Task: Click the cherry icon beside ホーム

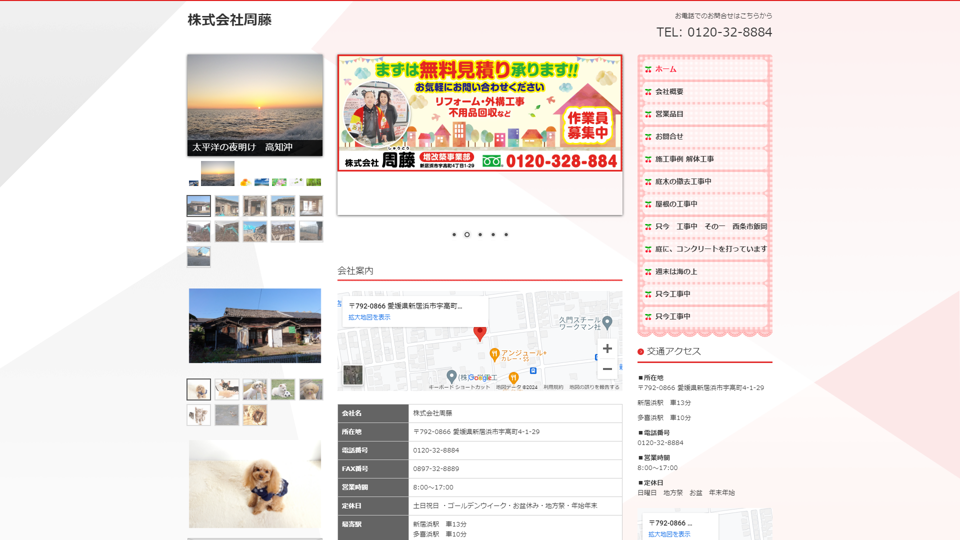Action: (648, 70)
